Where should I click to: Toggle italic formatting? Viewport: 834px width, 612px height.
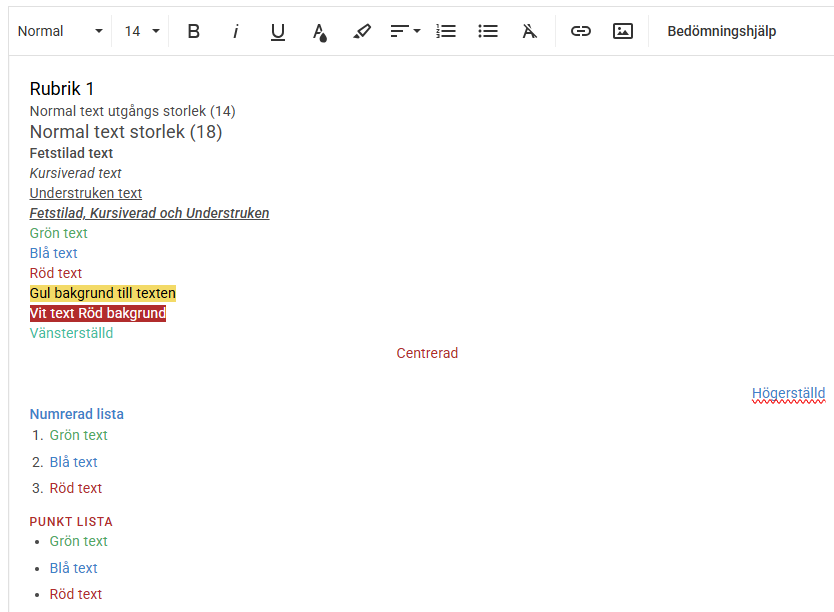click(x=236, y=31)
